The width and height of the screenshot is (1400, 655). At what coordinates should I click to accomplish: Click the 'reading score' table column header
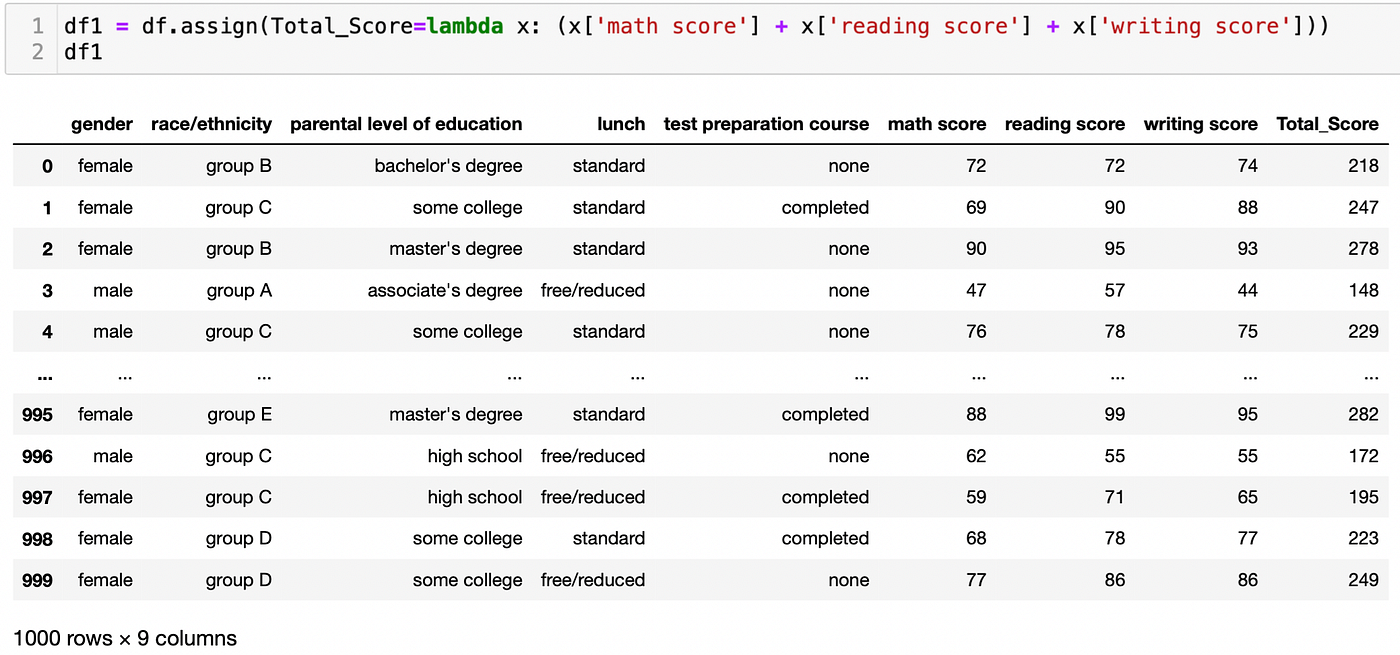[1064, 124]
